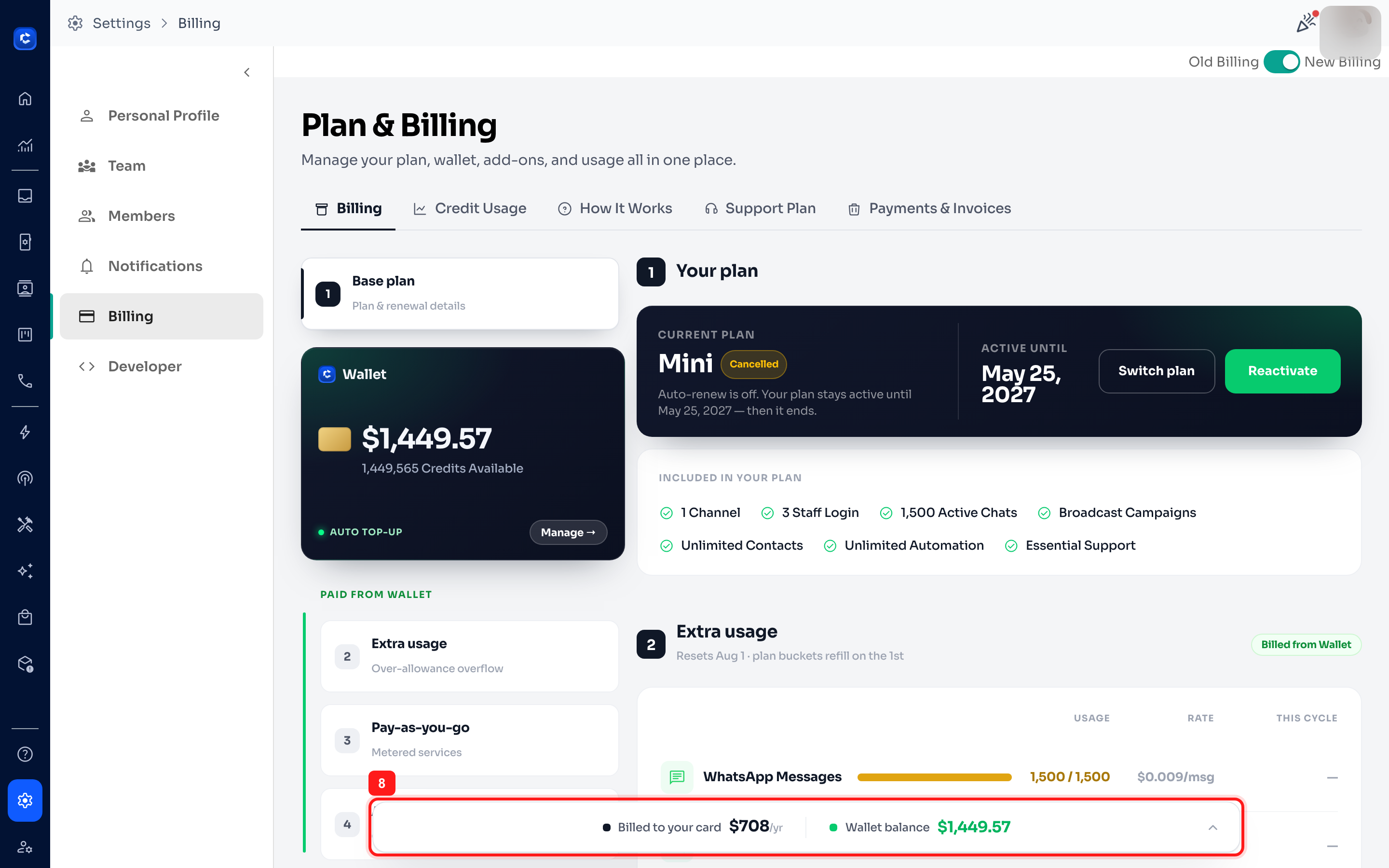1389x868 pixels.
Task: Switch to the How It Works tab
Action: (615, 208)
